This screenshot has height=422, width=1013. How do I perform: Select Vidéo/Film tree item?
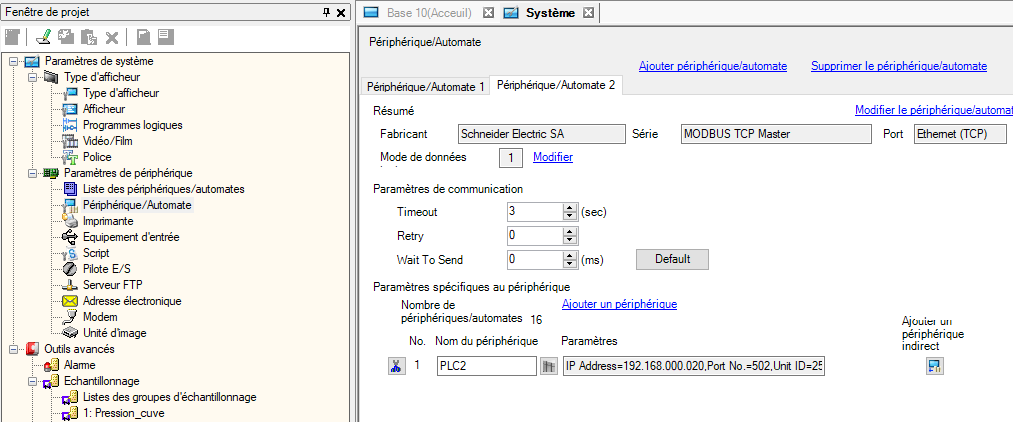click(x=108, y=141)
